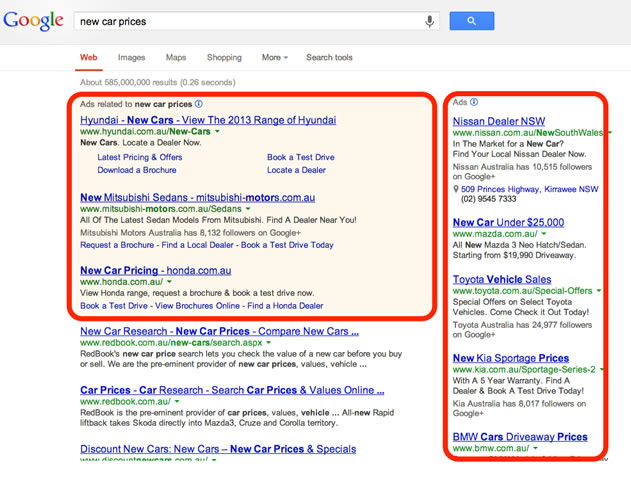Click Book a Test Drive Today link
Image resolution: width=631 pixels, height=480 pixels.
pyautogui.click(x=287, y=245)
